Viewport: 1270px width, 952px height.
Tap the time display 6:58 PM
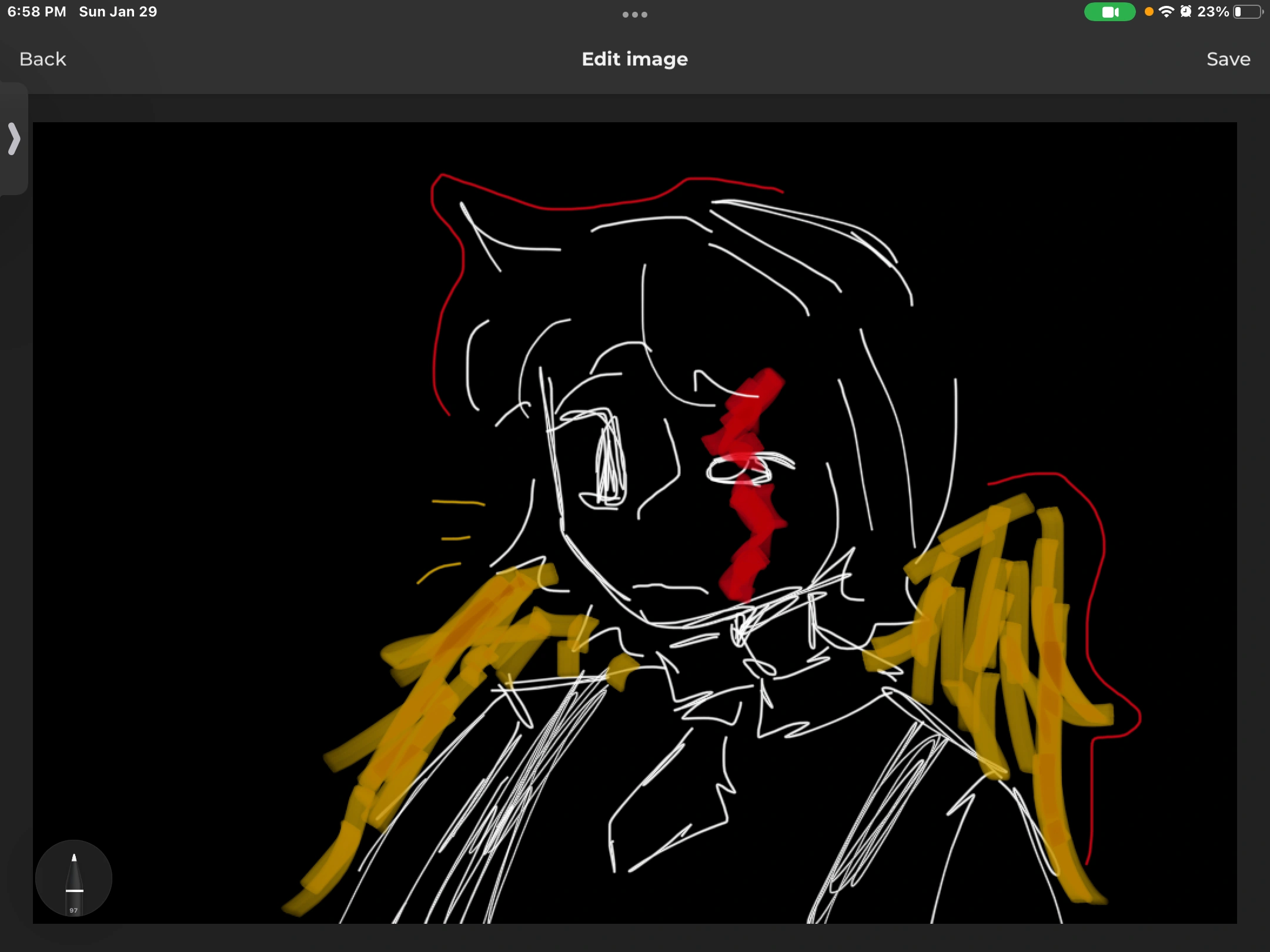click(35, 11)
